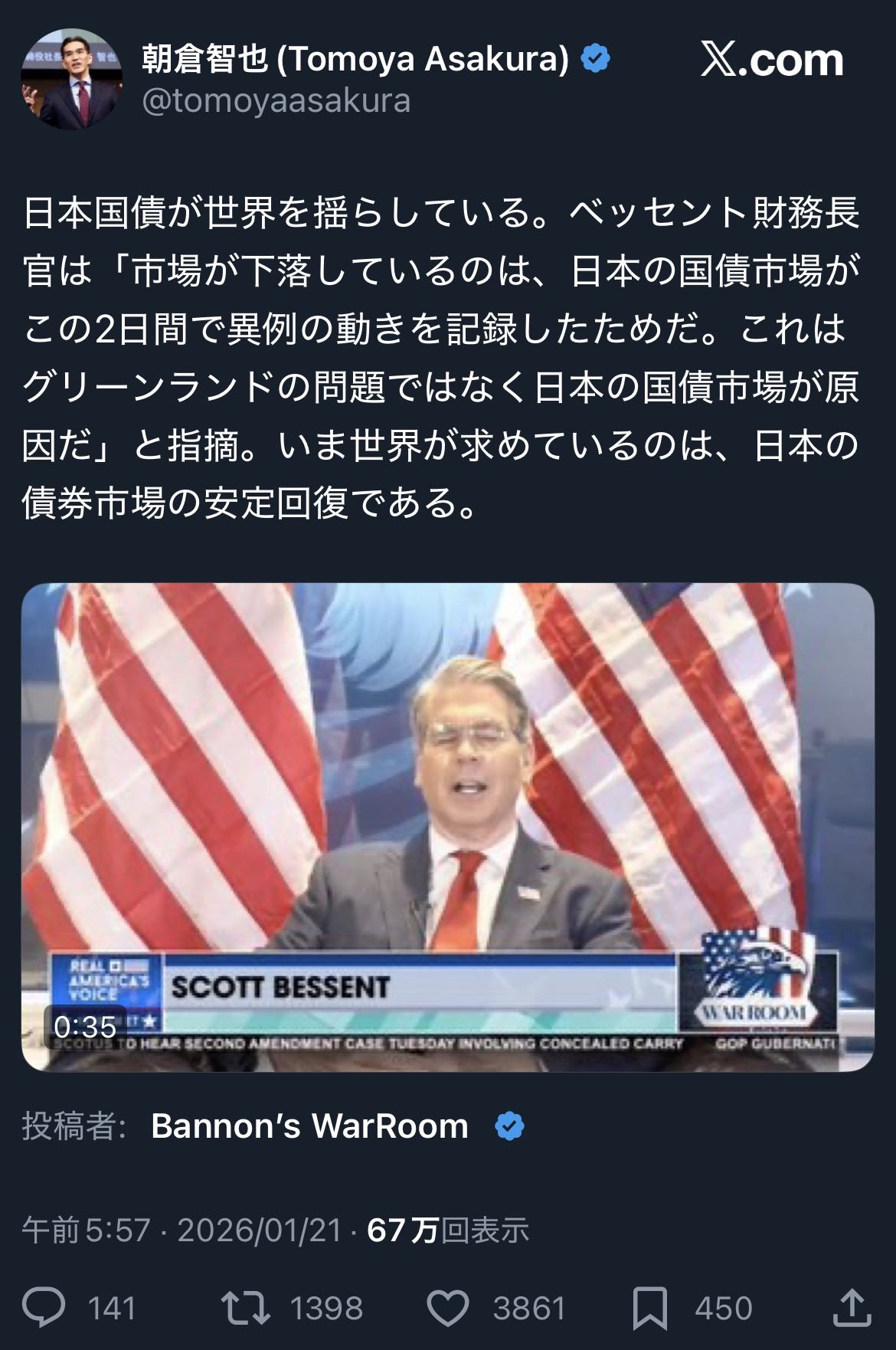Bookmark the post with bookmark icon
The height and width of the screenshot is (1350, 896).
coord(650,1308)
